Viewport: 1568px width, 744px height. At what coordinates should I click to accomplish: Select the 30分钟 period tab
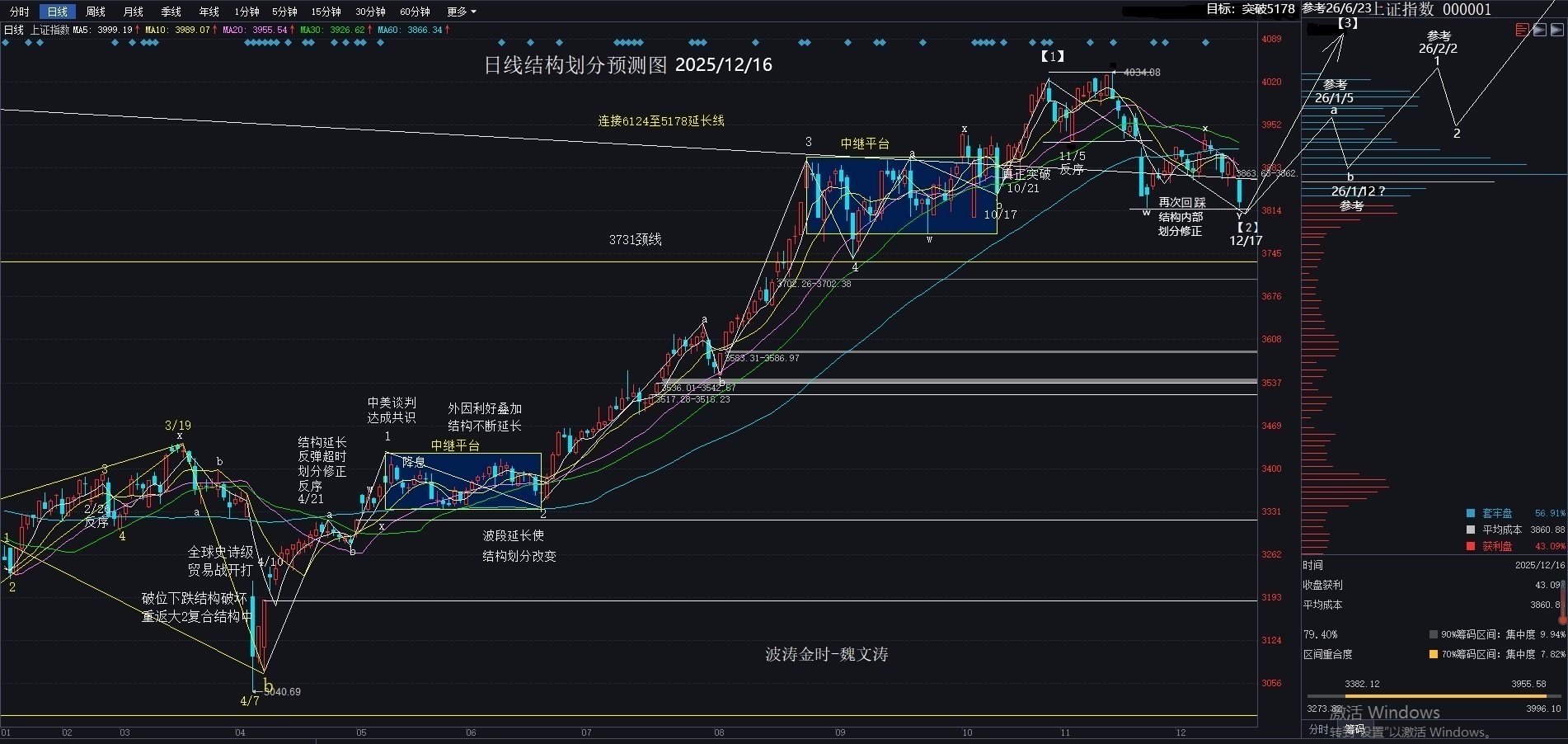(x=371, y=12)
